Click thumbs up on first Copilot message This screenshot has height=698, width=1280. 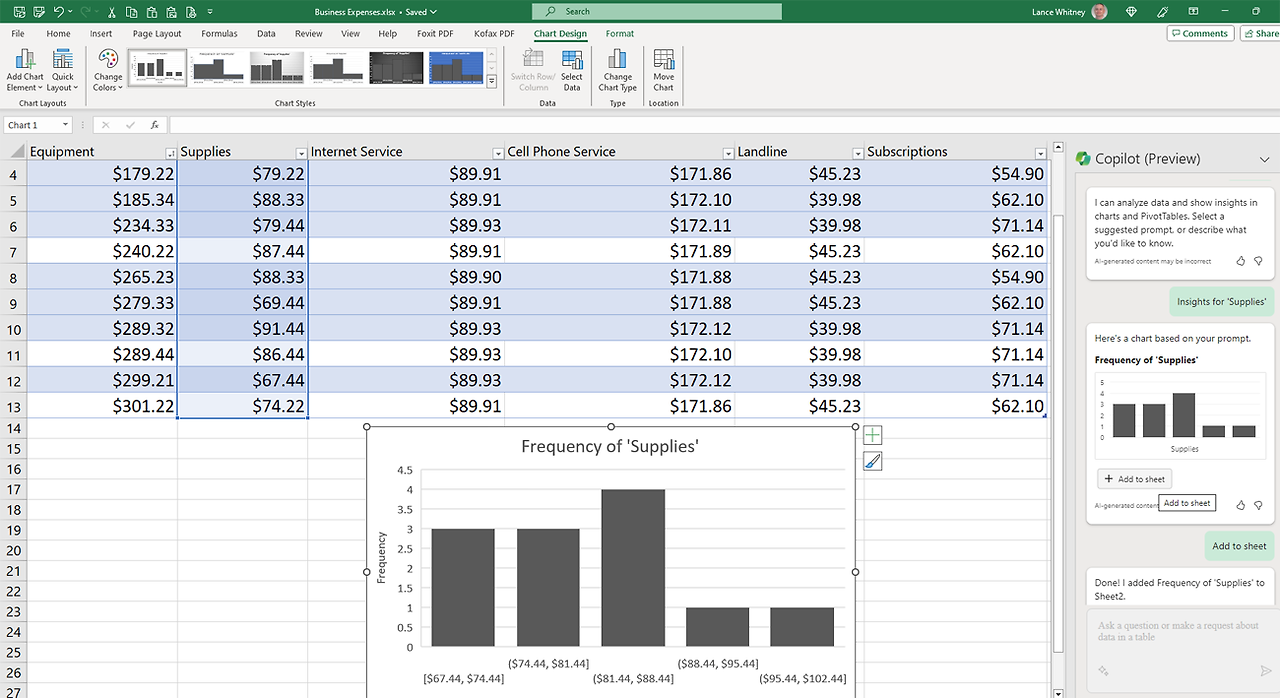tap(1241, 260)
